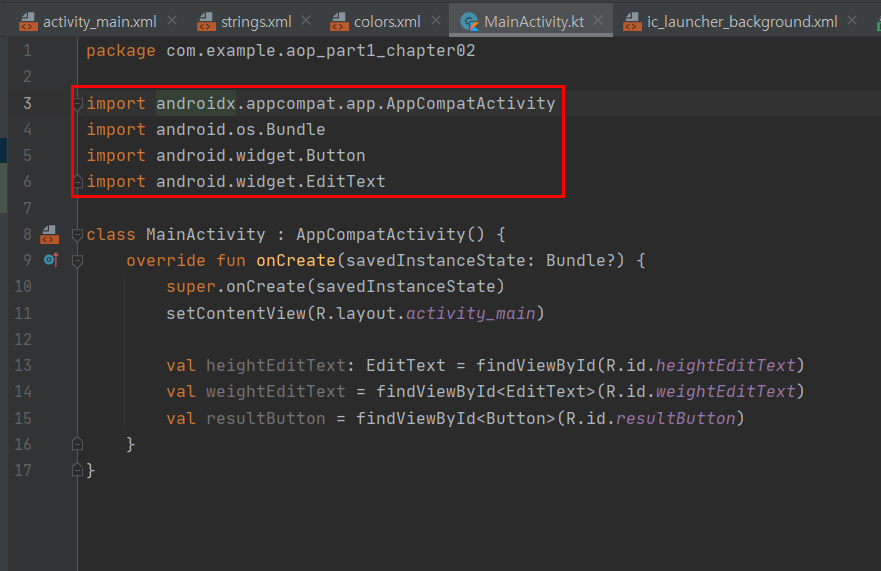Click 'android.widget.EditText' import text

tap(271, 182)
